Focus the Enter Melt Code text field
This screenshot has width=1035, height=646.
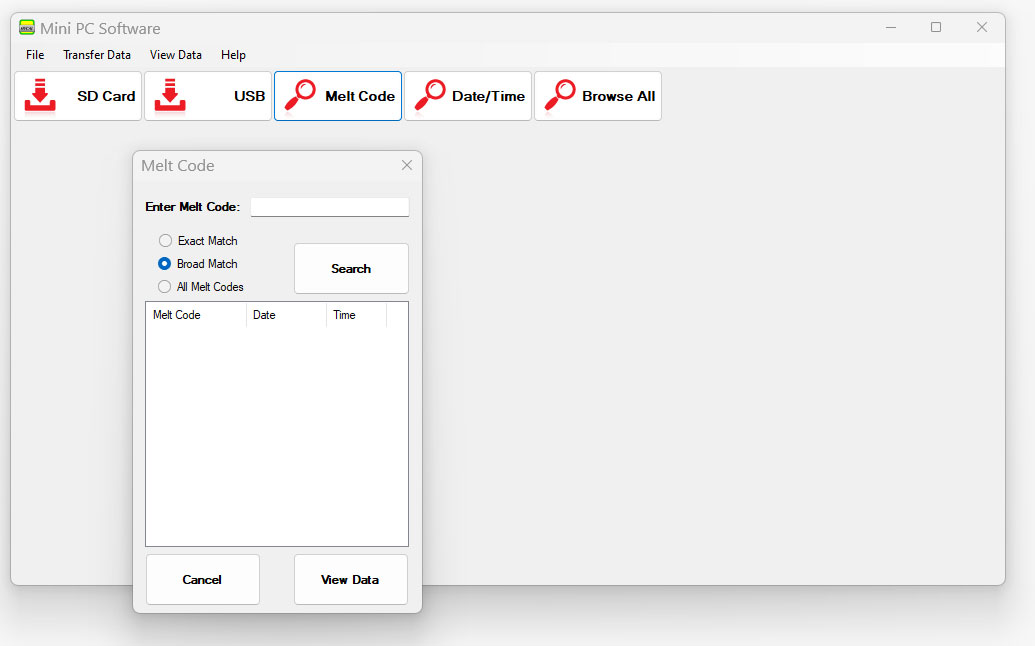click(x=329, y=207)
